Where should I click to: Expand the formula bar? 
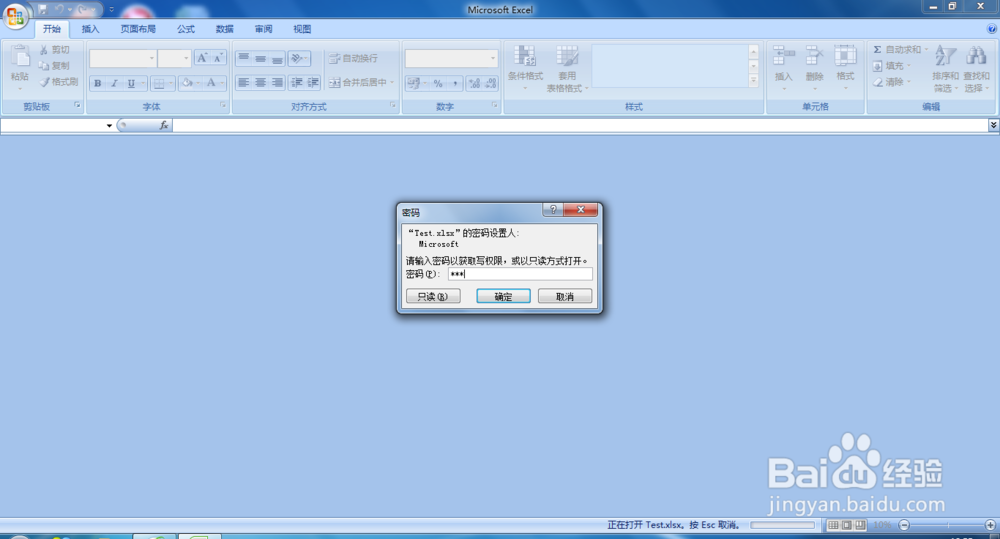tap(994, 126)
